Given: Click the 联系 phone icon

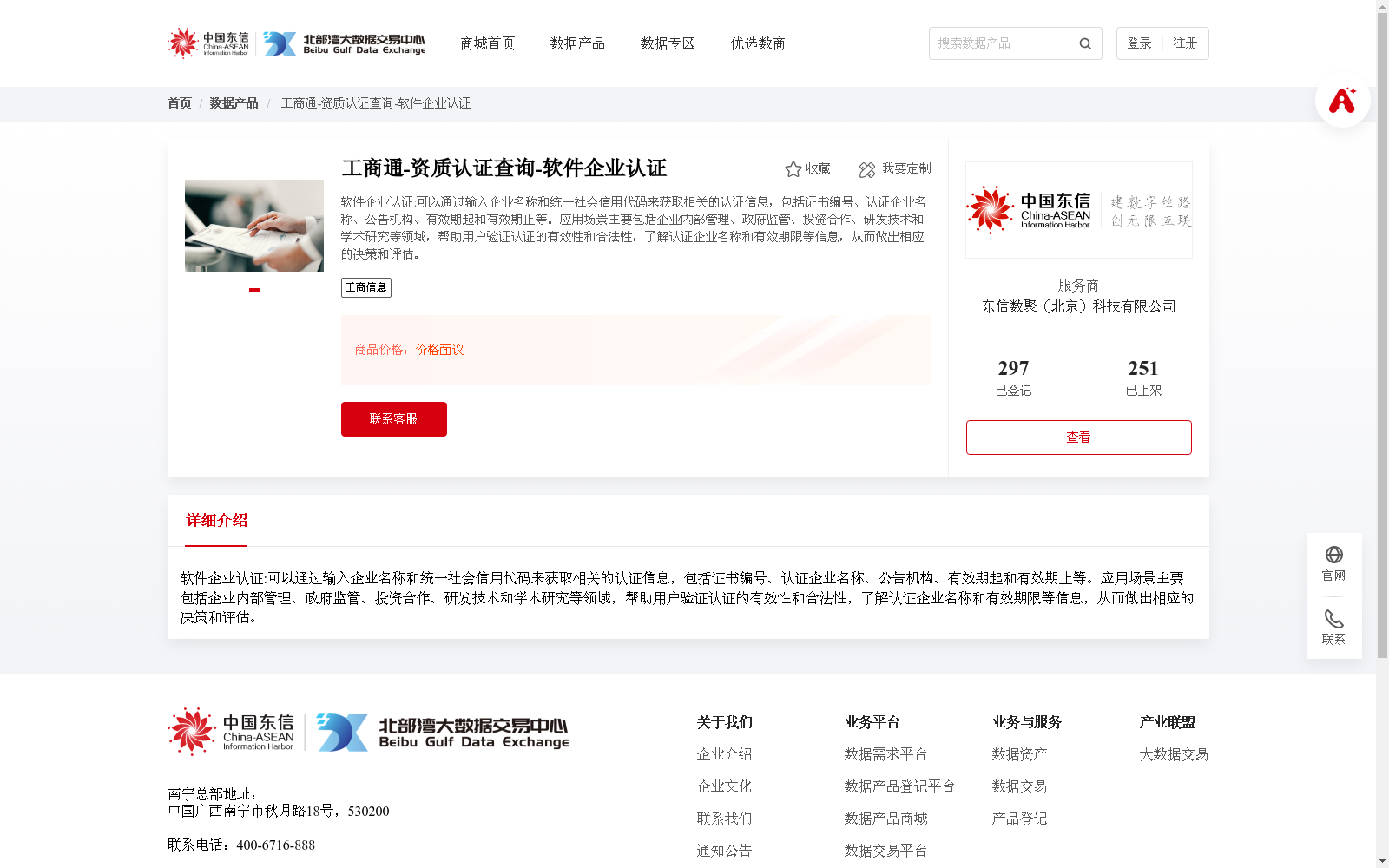Looking at the screenshot, I should (1334, 619).
